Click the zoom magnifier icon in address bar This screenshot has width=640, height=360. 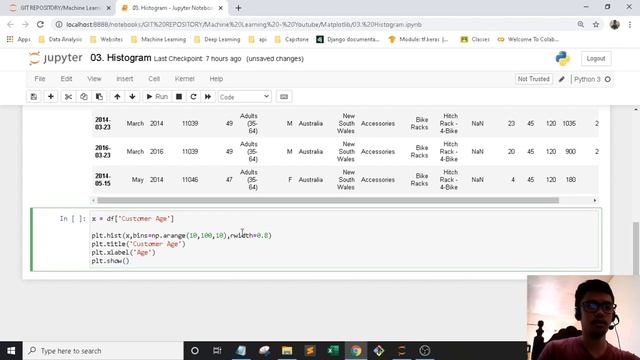pos(580,24)
